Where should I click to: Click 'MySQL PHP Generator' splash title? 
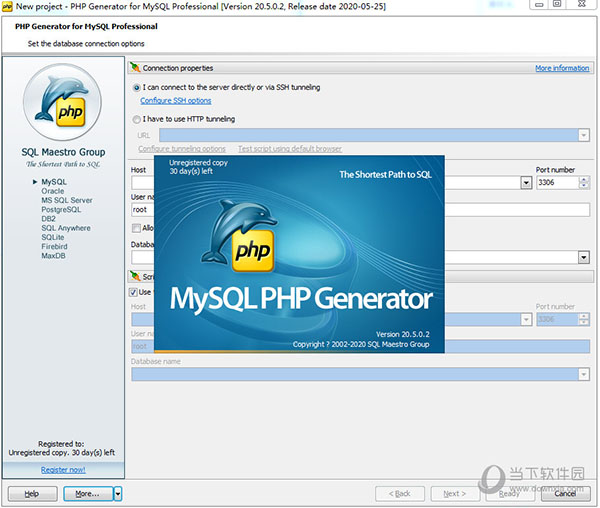(301, 299)
